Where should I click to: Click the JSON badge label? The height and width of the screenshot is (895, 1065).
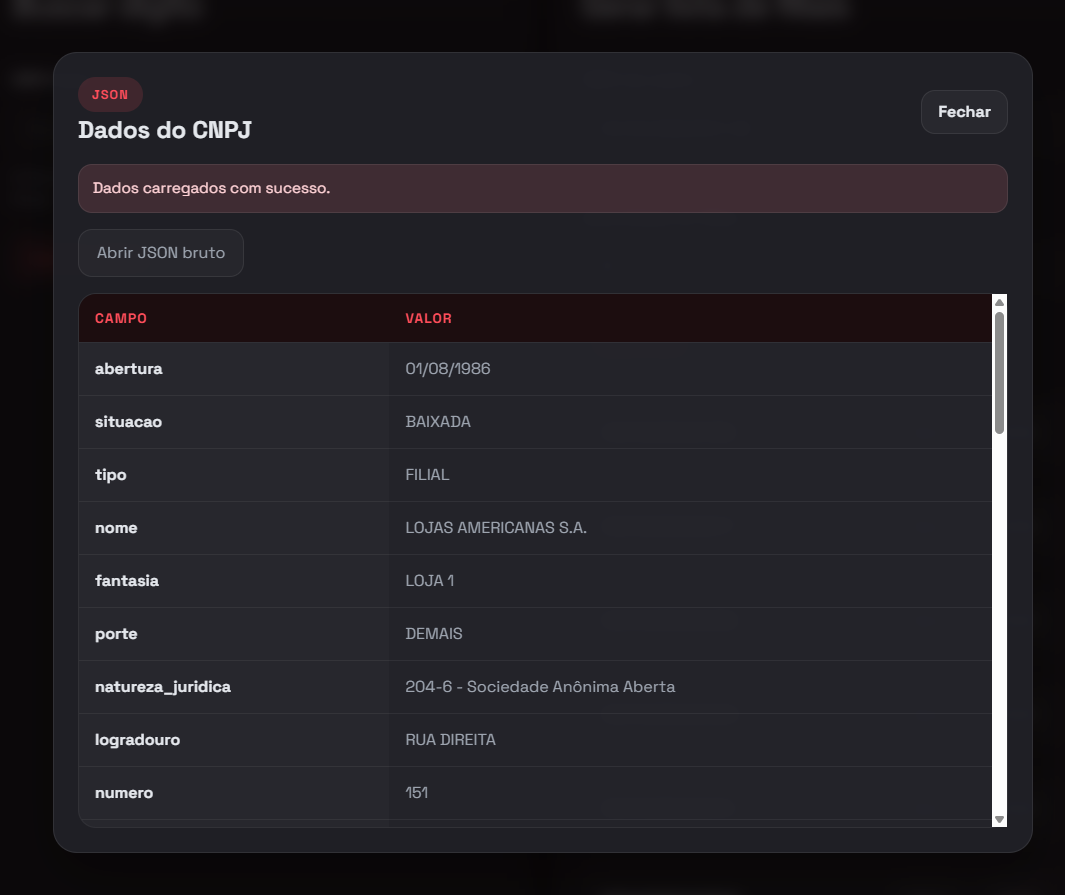(x=110, y=94)
